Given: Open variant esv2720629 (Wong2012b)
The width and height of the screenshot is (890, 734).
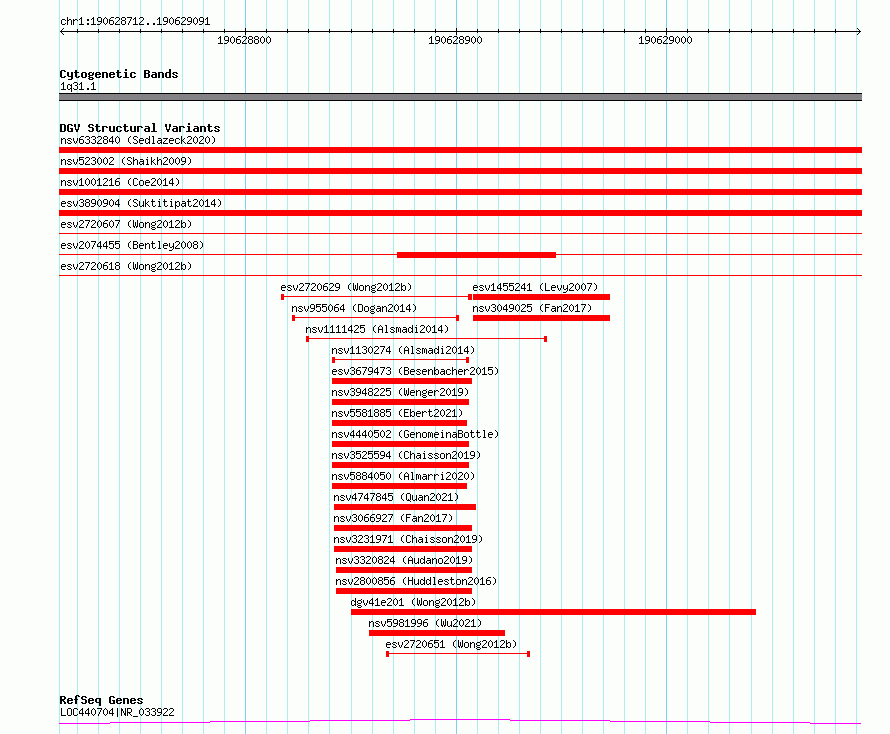Looking at the screenshot, I should 346,287.
